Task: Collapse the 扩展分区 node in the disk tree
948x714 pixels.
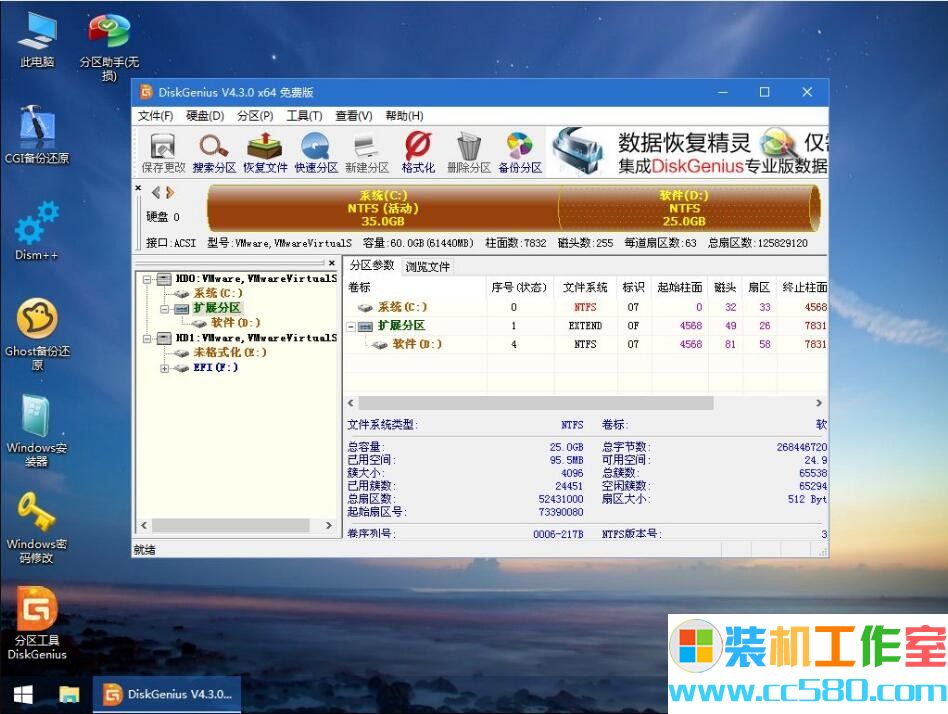Action: point(164,308)
